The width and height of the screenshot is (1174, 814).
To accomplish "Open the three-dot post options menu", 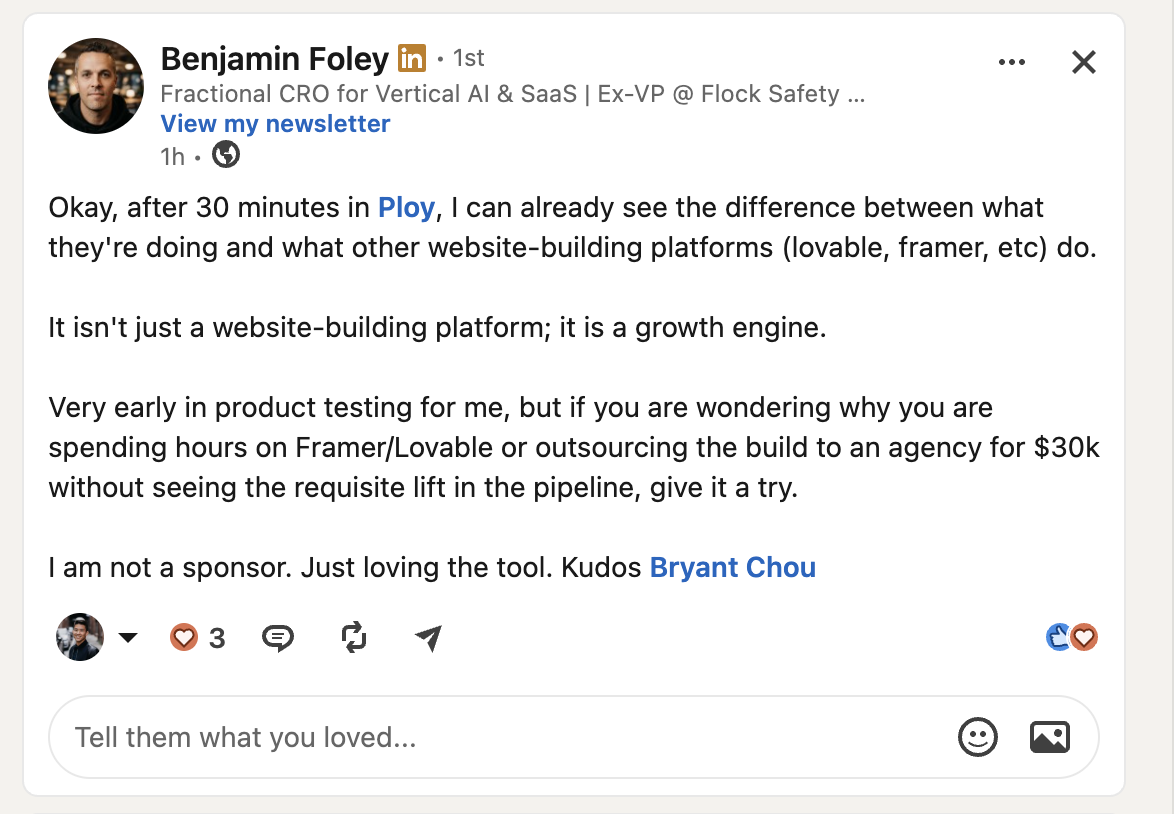I will point(1012,62).
